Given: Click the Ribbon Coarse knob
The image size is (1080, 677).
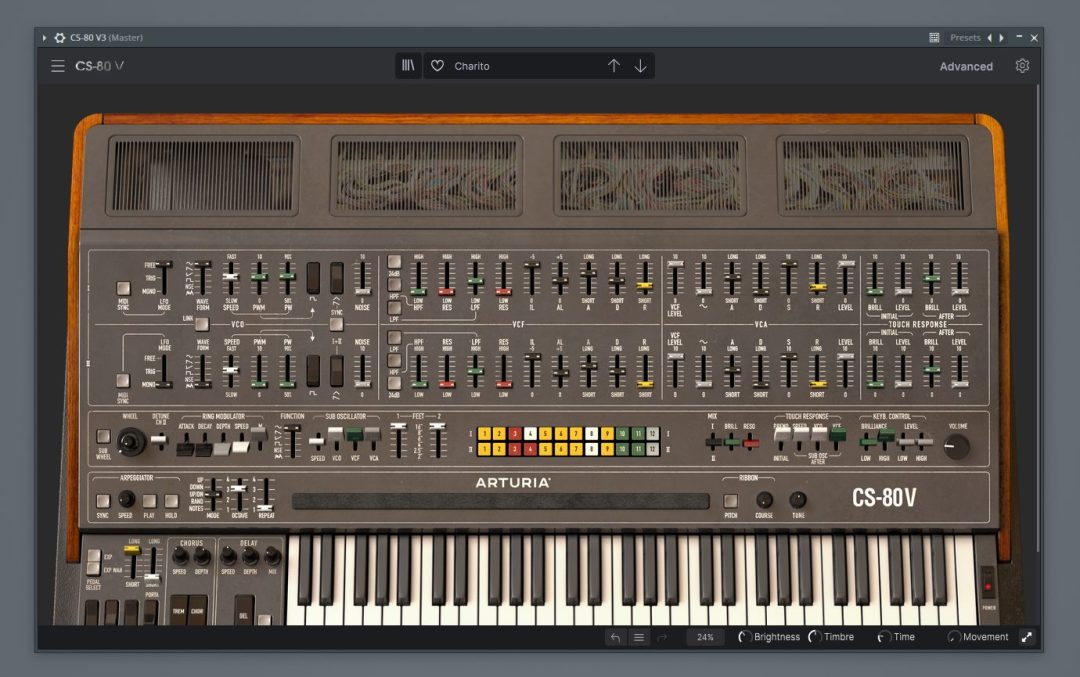Looking at the screenshot, I should 764,499.
